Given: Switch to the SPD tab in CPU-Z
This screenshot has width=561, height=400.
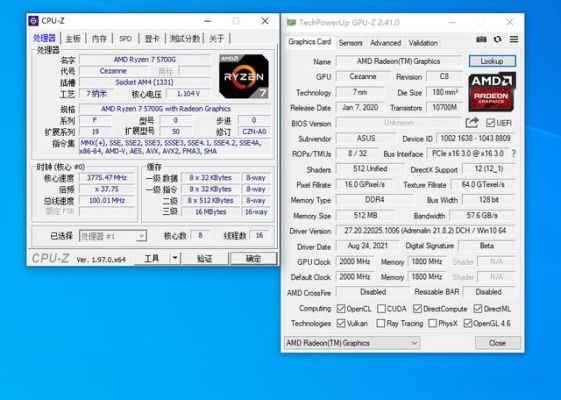Looking at the screenshot, I should 125,39.
